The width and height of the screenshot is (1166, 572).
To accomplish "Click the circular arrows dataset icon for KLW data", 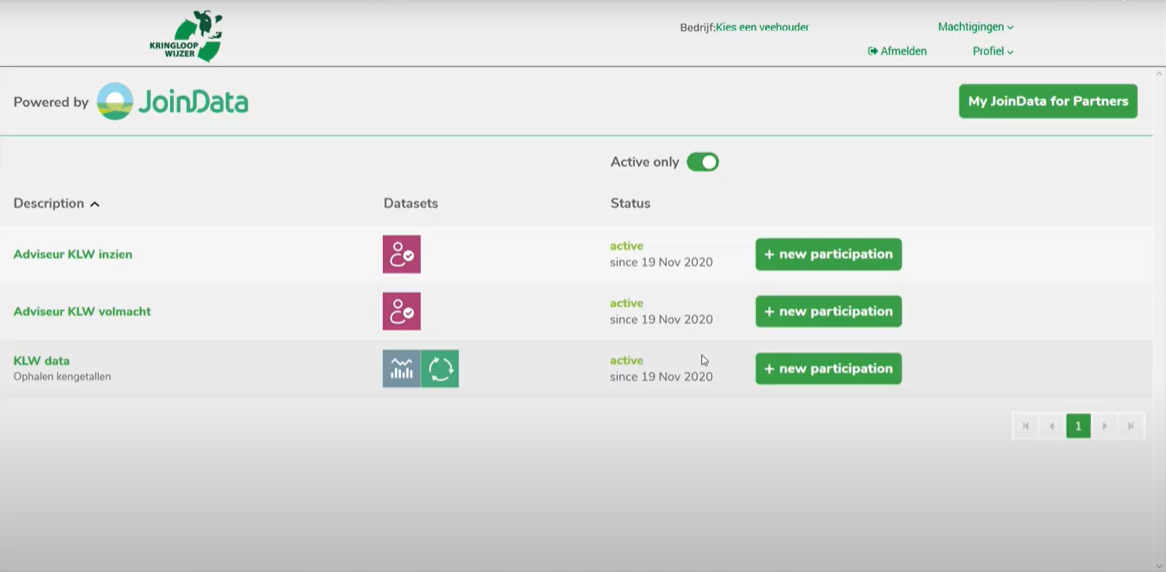I will (440, 369).
